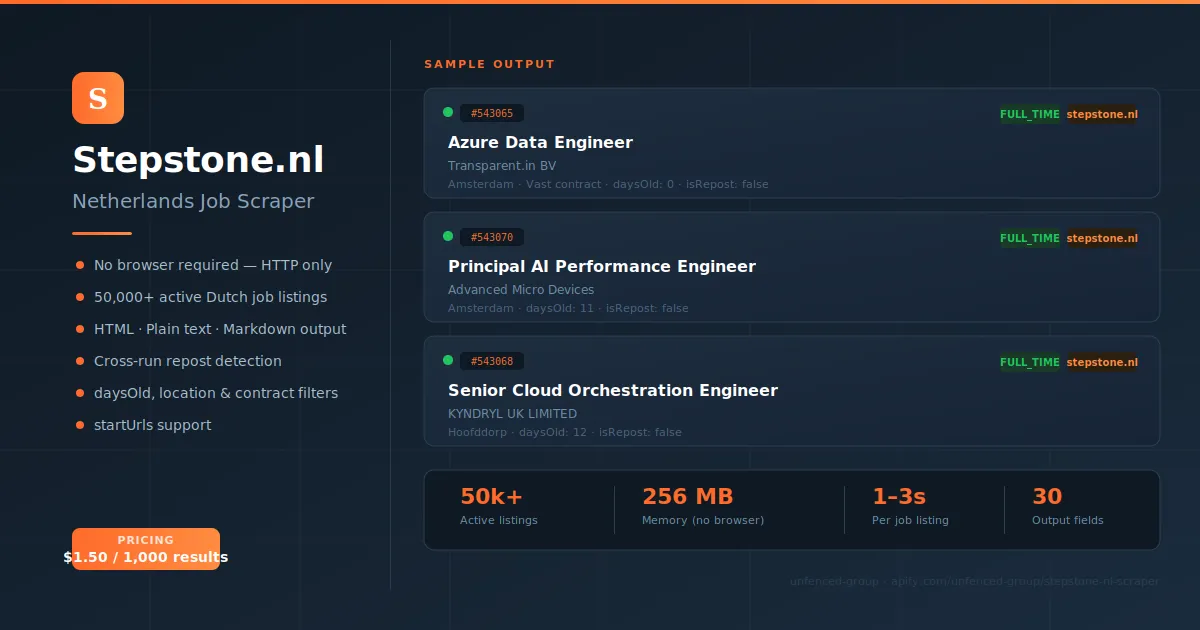Click the orange Stepstone S logo

(x=98, y=98)
